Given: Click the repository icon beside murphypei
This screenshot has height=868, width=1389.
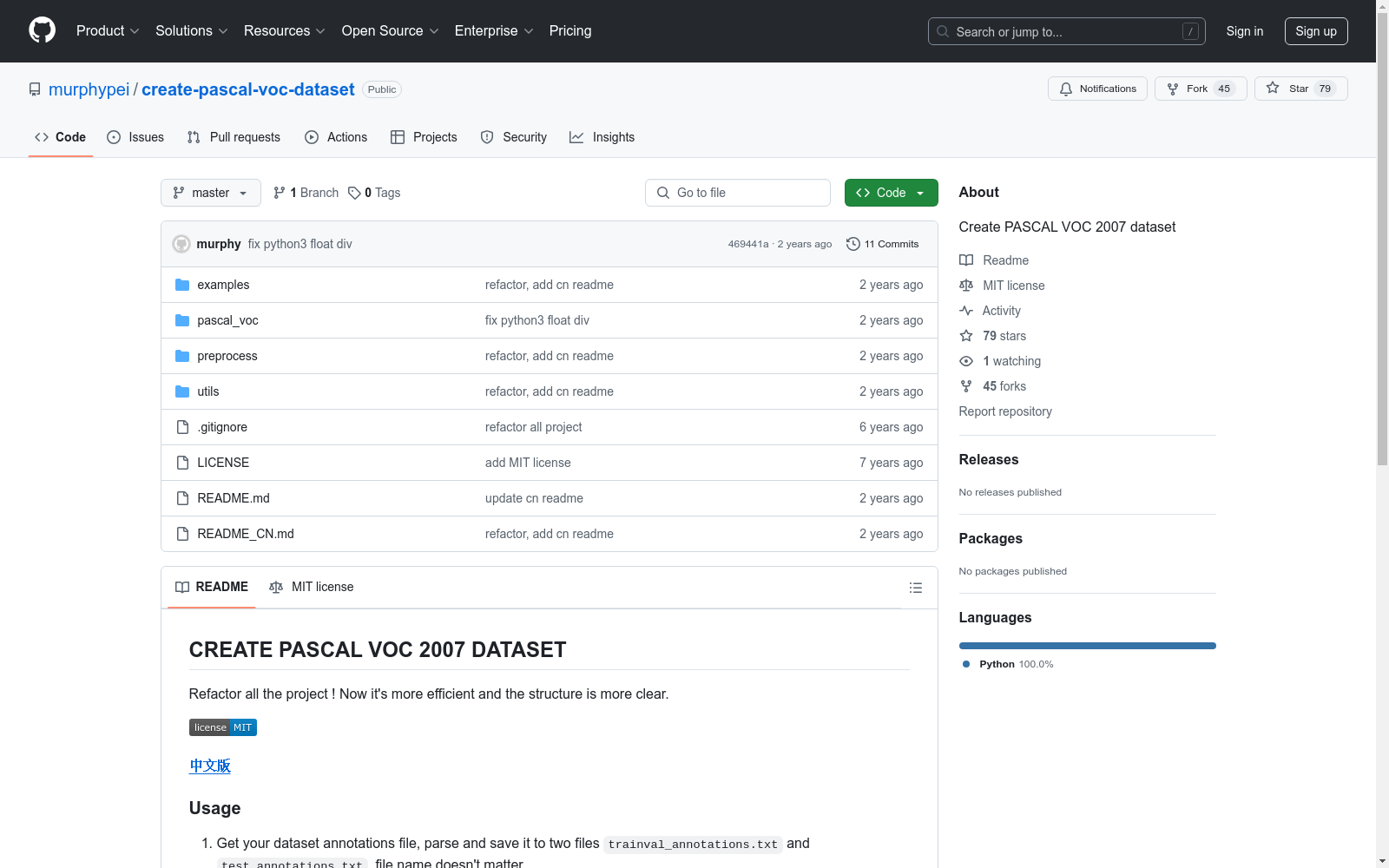Looking at the screenshot, I should pyautogui.click(x=35, y=89).
